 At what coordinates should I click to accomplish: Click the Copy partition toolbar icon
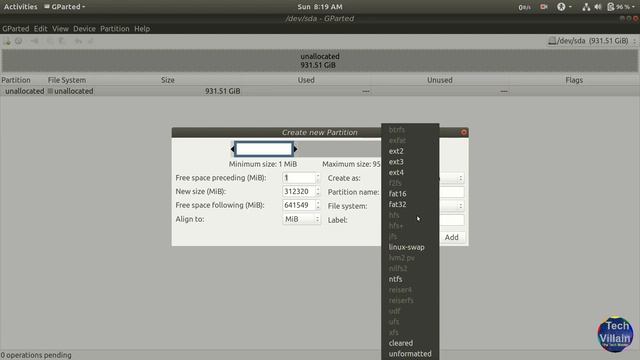pos(50,41)
